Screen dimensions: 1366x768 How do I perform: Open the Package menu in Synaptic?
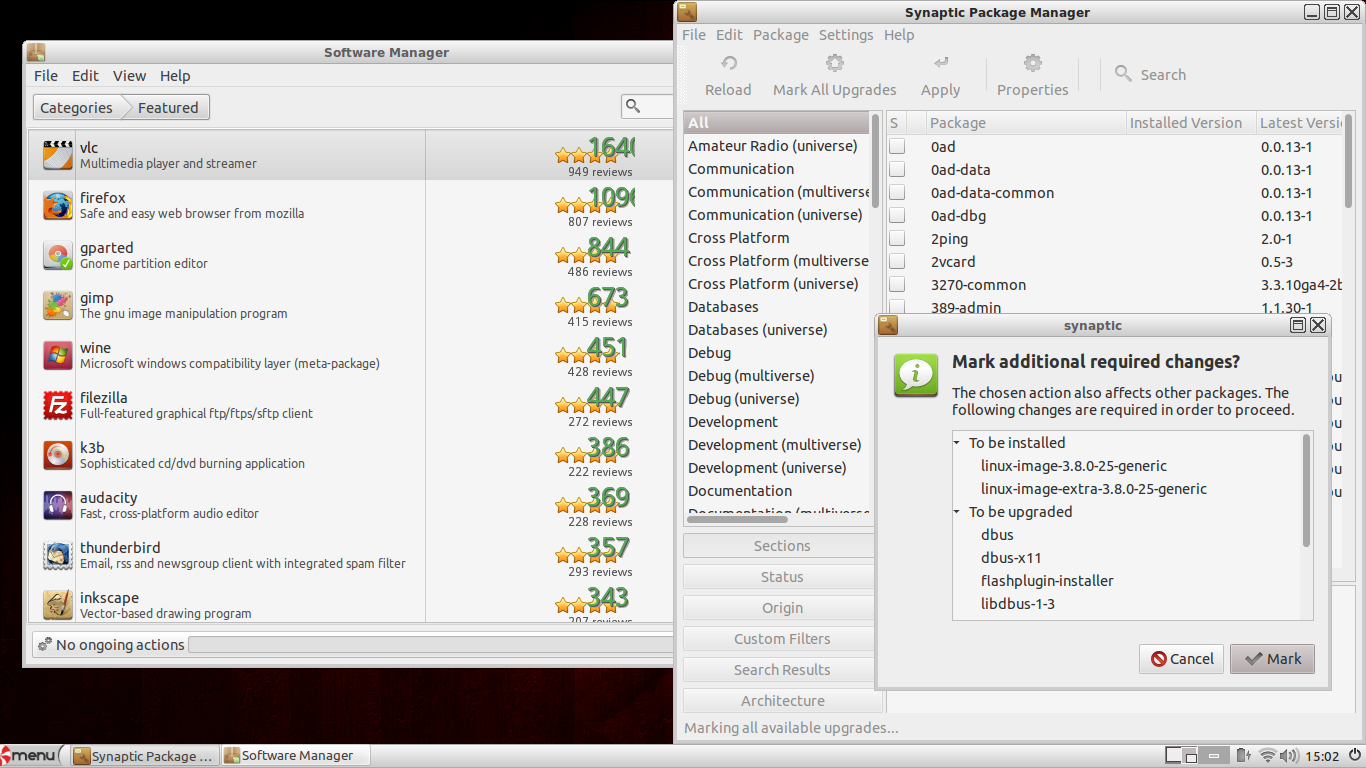pos(781,35)
